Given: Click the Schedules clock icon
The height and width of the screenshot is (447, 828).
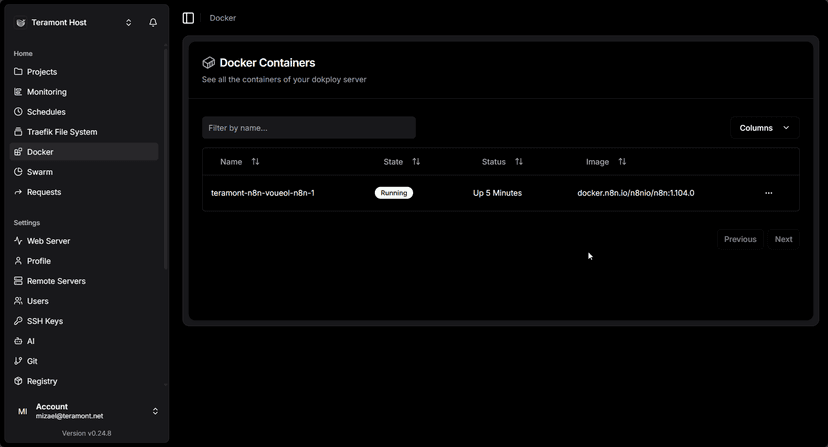Looking at the screenshot, I should [18, 111].
